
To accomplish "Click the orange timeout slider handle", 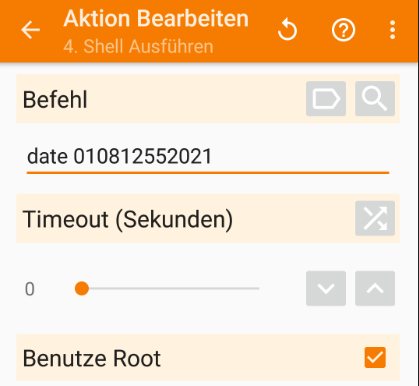I will click(x=82, y=288).
